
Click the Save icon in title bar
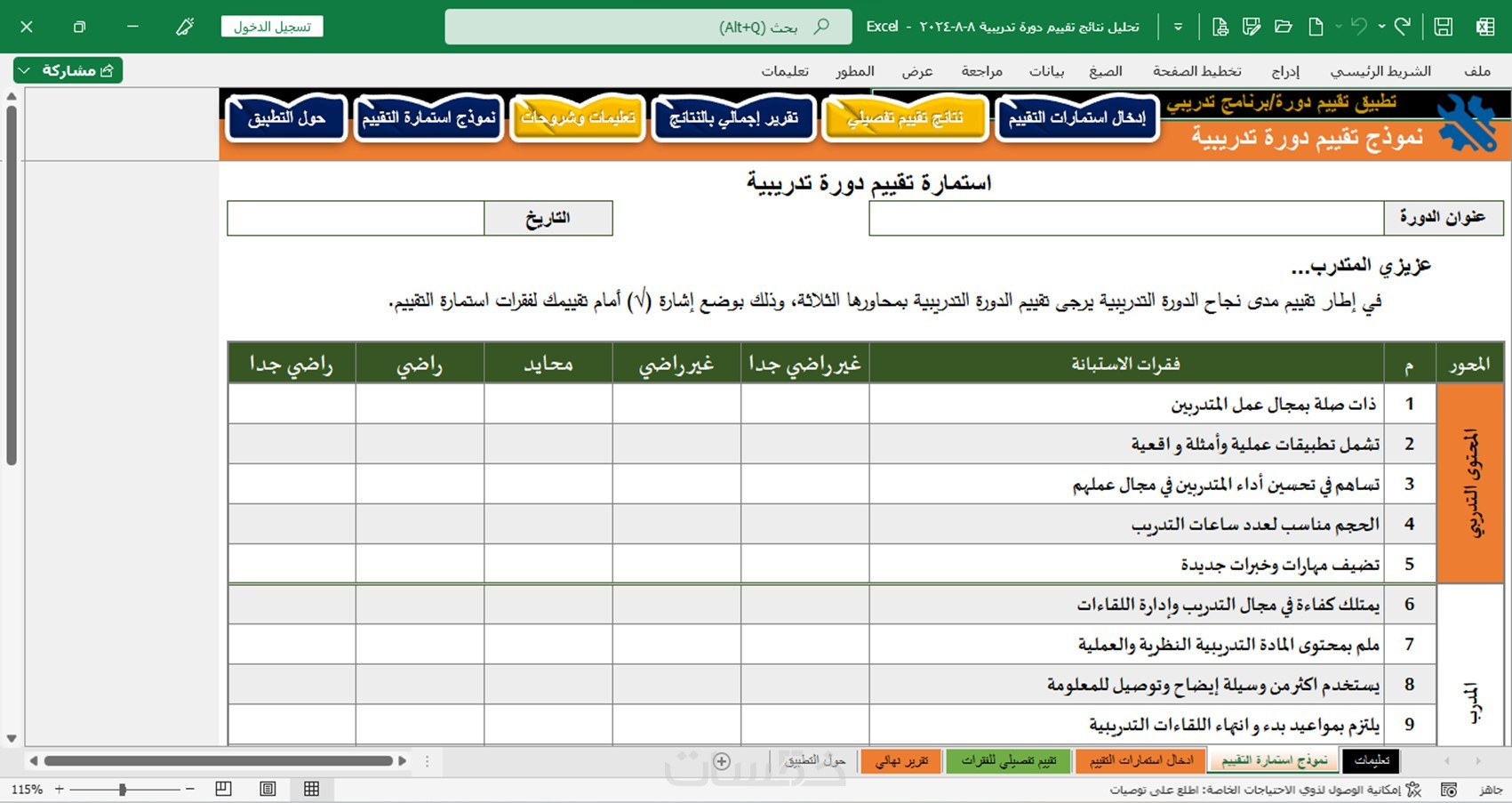(x=1444, y=27)
